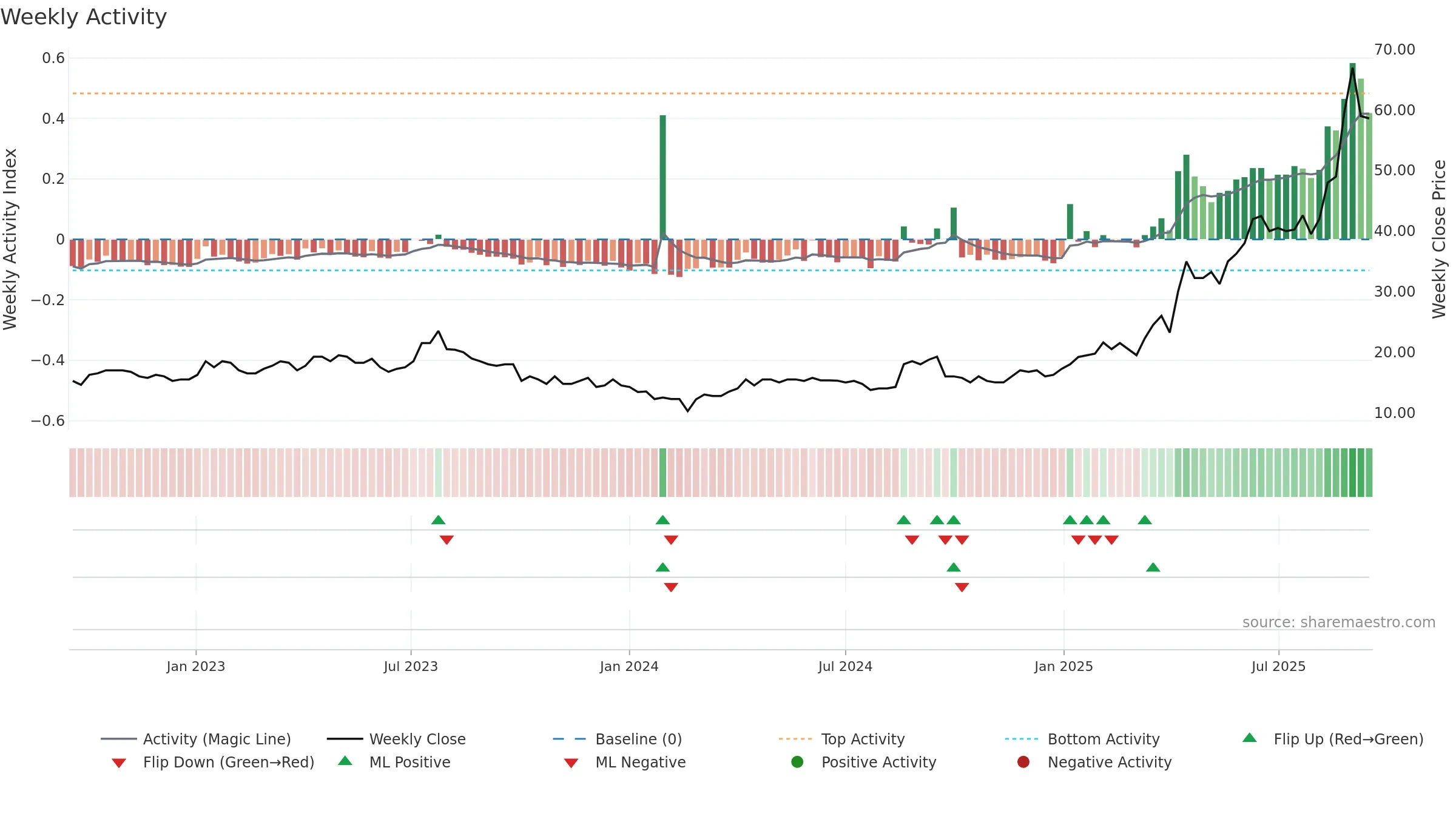
Task: Click the Jan 2025 axis label
Action: coord(1063,667)
